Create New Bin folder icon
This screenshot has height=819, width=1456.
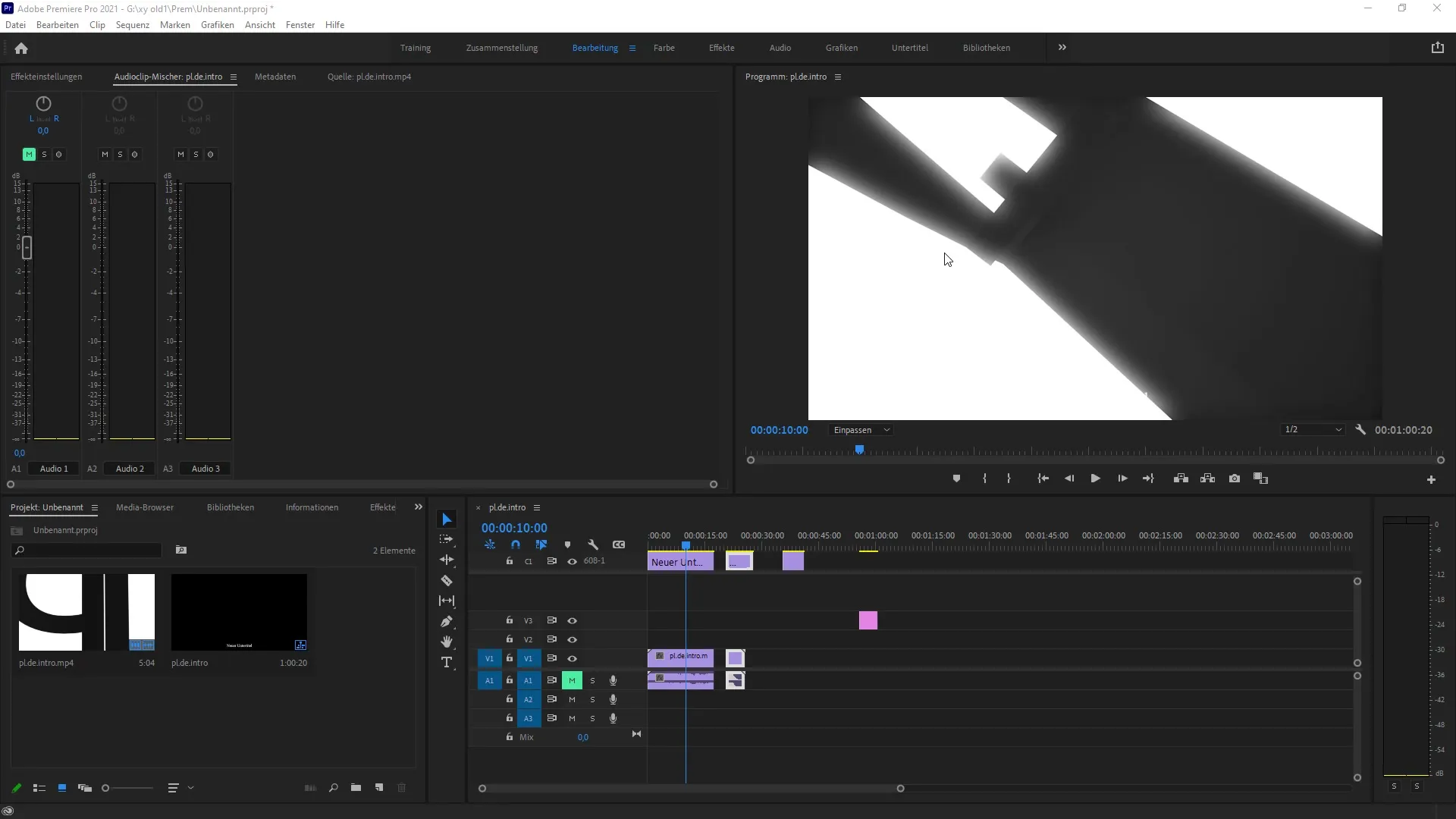tap(356, 788)
